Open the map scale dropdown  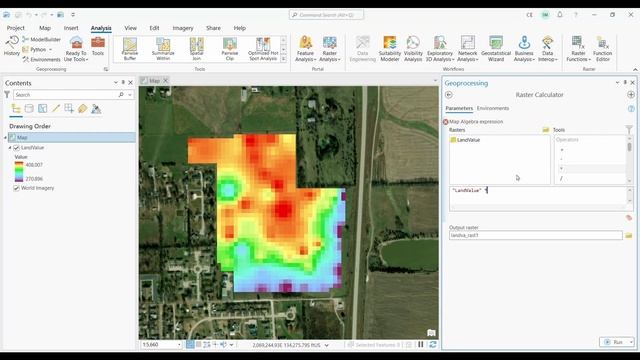[179, 345]
